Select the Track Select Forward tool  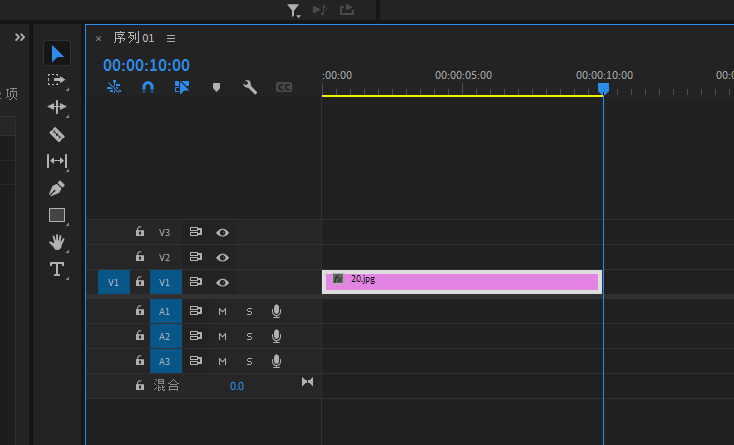[x=57, y=80]
